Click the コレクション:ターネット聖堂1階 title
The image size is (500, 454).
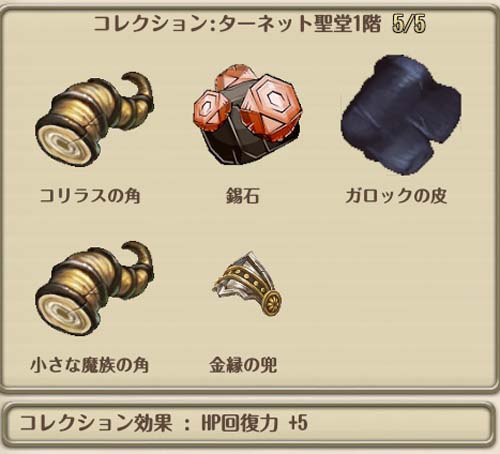click(237, 24)
